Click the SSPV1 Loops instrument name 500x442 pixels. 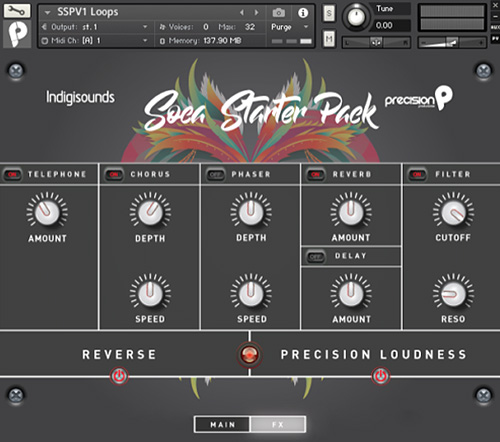tap(88, 12)
